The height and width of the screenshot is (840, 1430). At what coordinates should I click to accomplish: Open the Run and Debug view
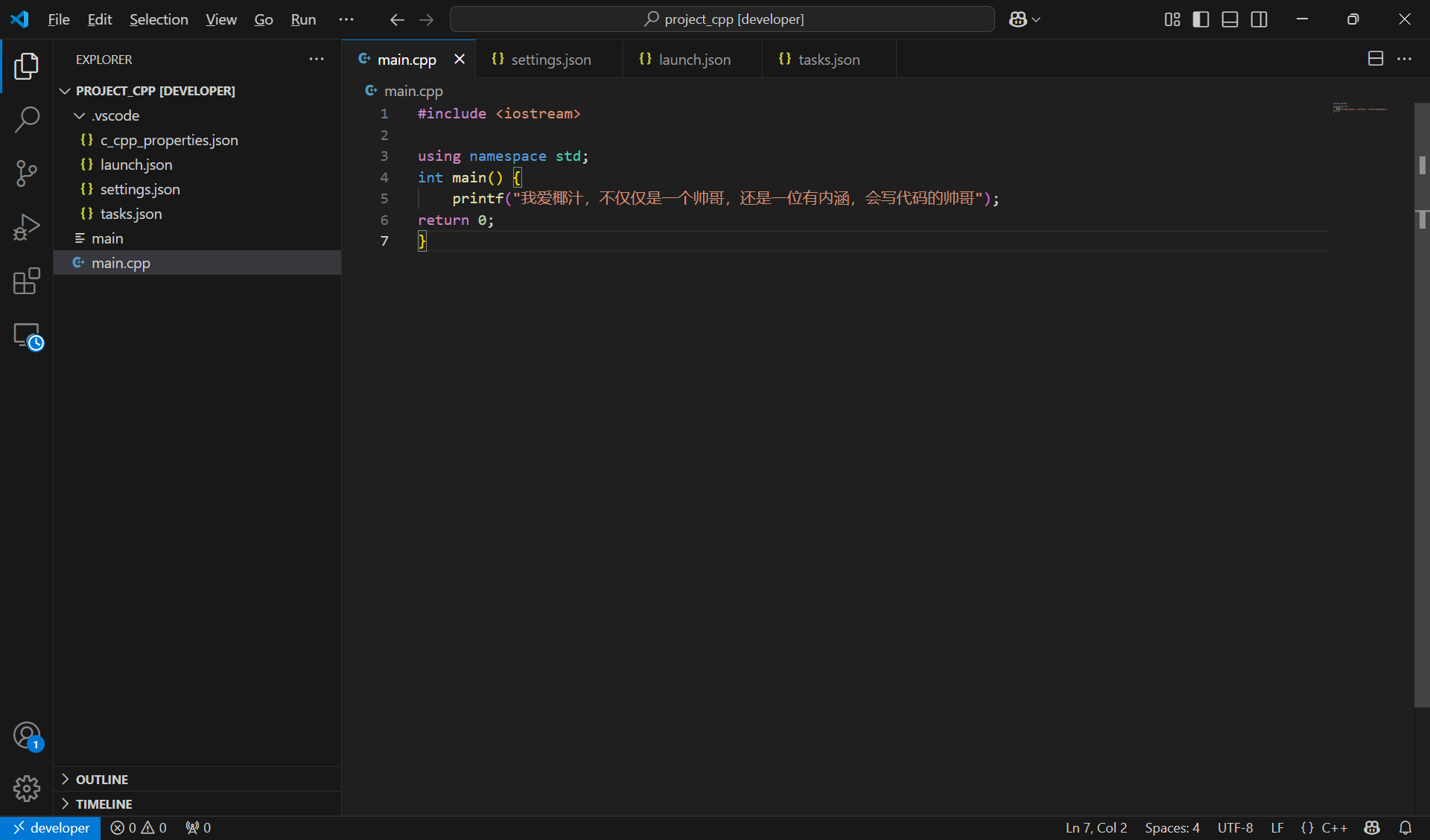pyautogui.click(x=27, y=227)
